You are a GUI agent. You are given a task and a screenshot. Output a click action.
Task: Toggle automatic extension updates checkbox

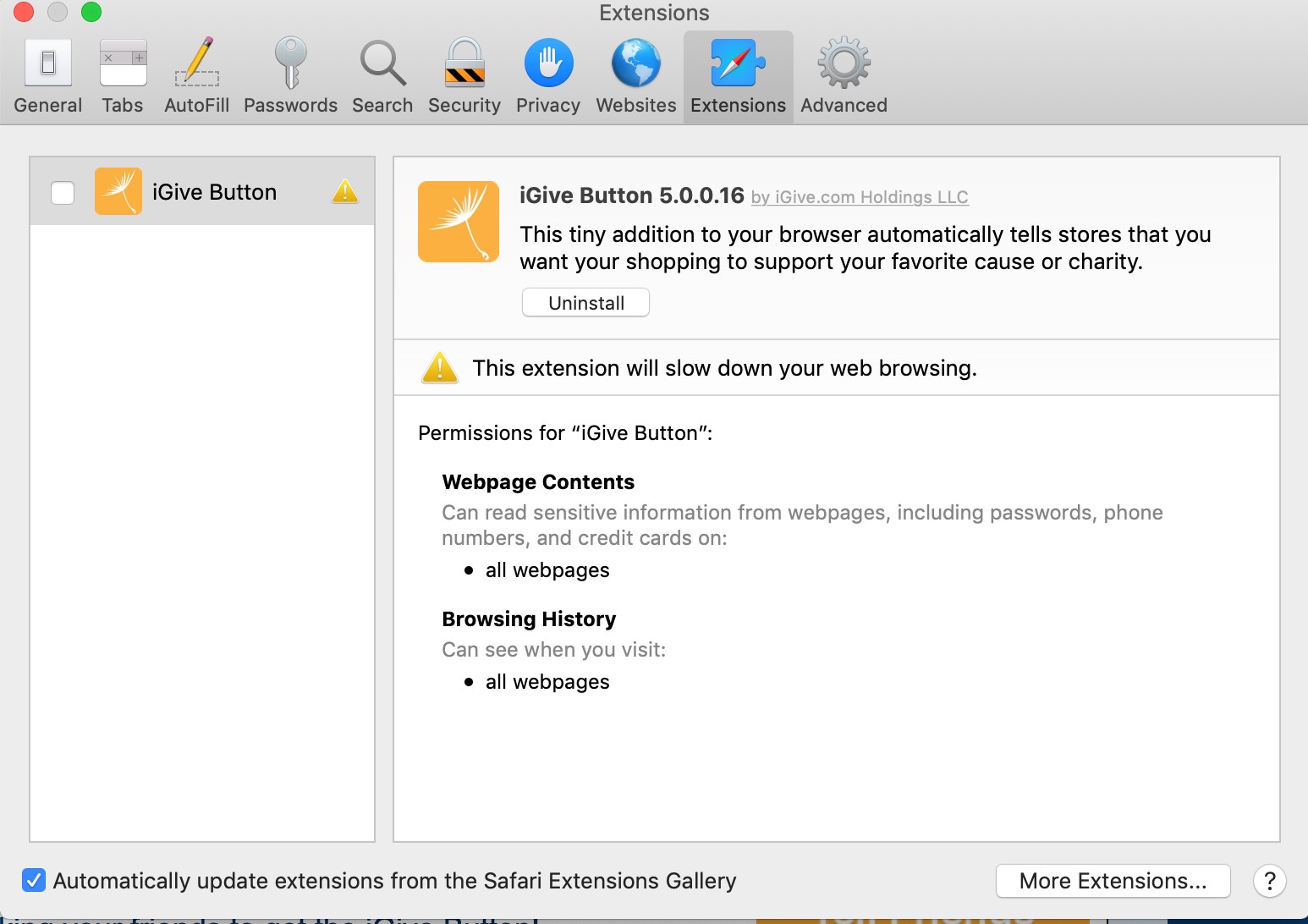(x=34, y=881)
